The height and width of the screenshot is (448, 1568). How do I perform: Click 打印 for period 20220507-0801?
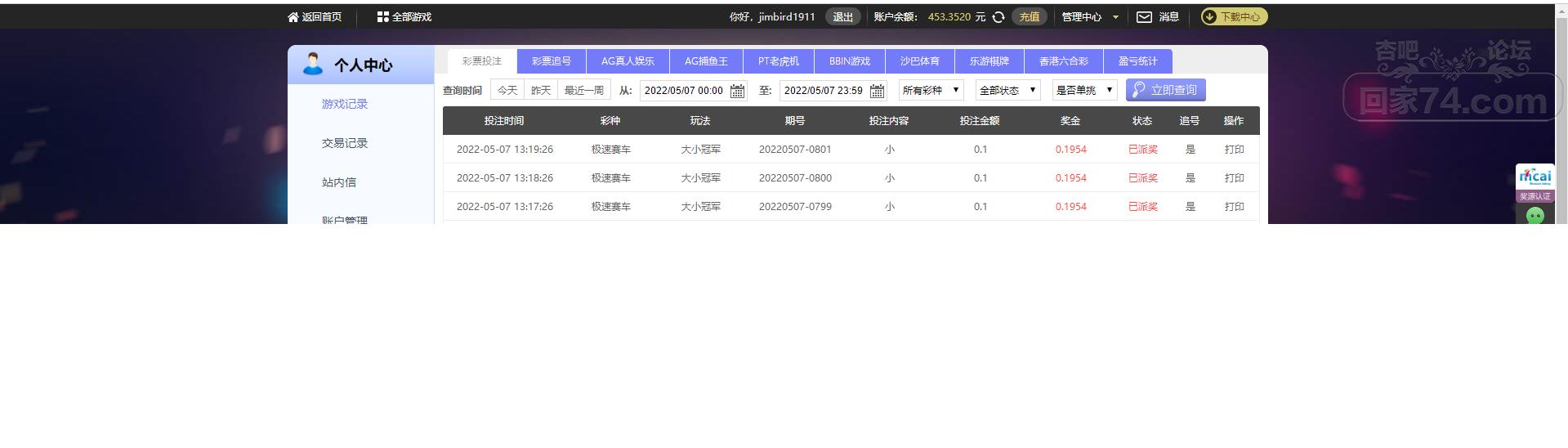tap(1234, 150)
